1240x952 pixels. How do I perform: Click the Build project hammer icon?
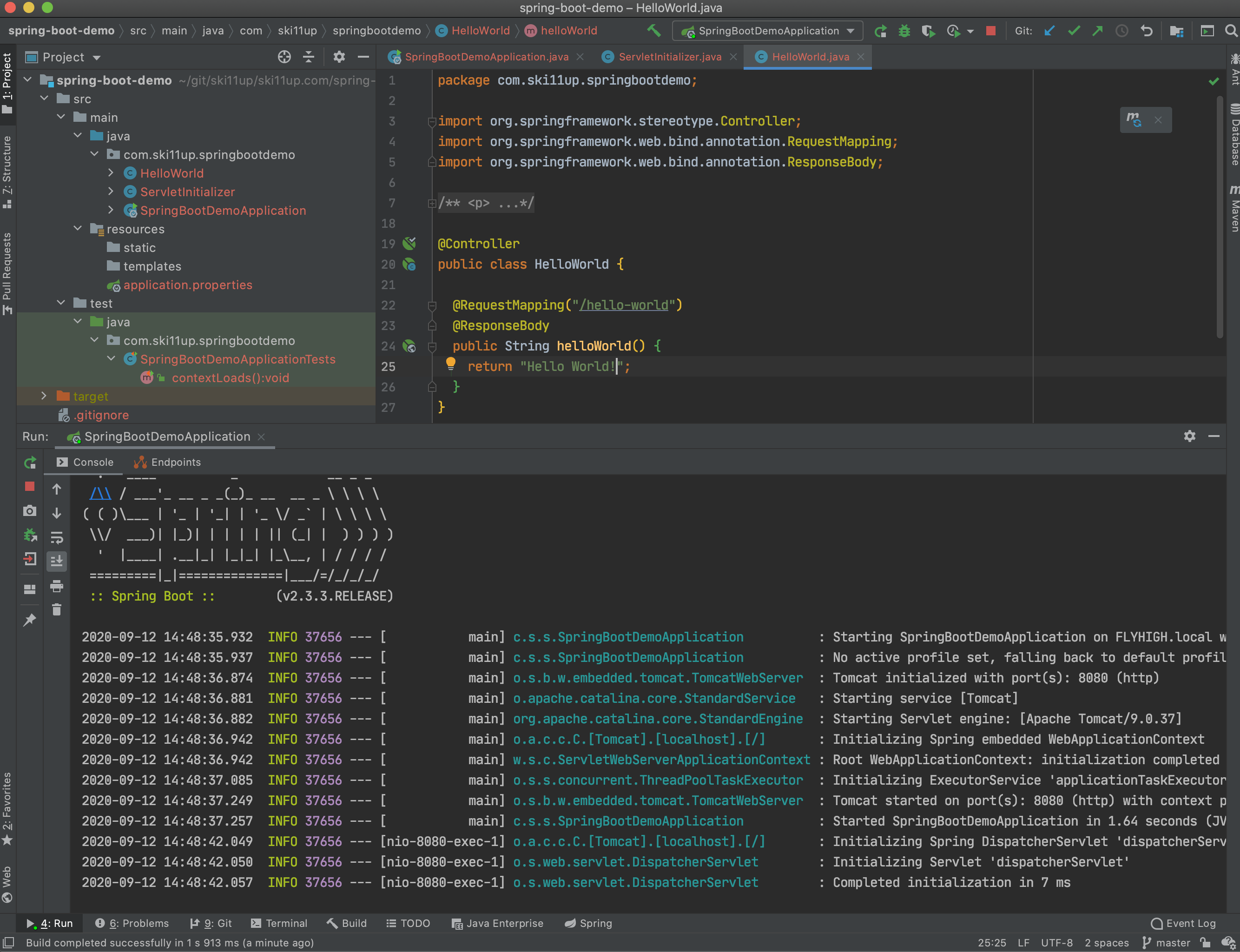654,31
